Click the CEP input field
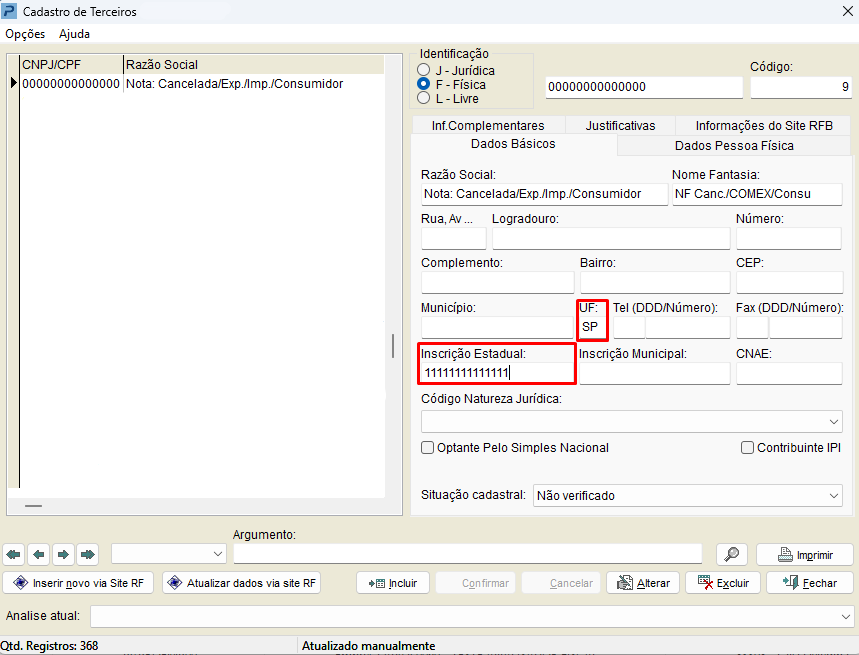This screenshot has height=655, width=859. [x=789, y=283]
